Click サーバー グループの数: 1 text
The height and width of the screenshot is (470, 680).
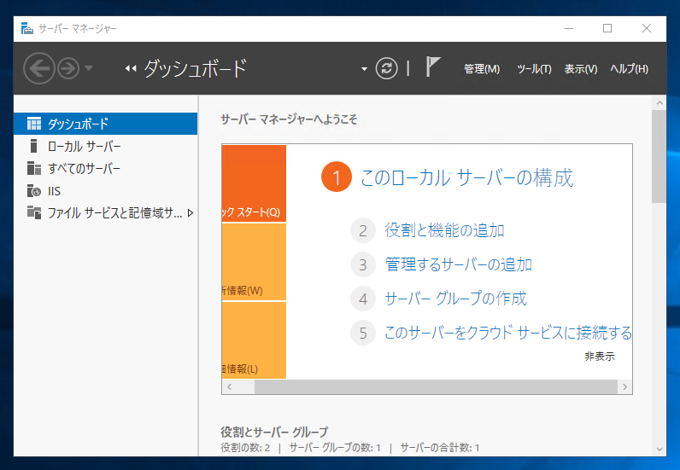[x=335, y=448]
